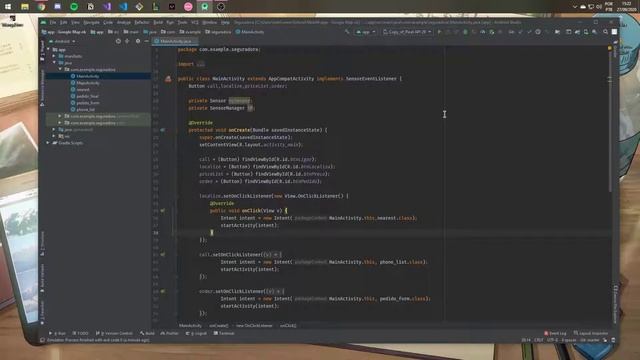Viewport: 640px width, 360px height.
Task: Open Visual Studio Code from the taskbar
Action: (x=123, y=7)
